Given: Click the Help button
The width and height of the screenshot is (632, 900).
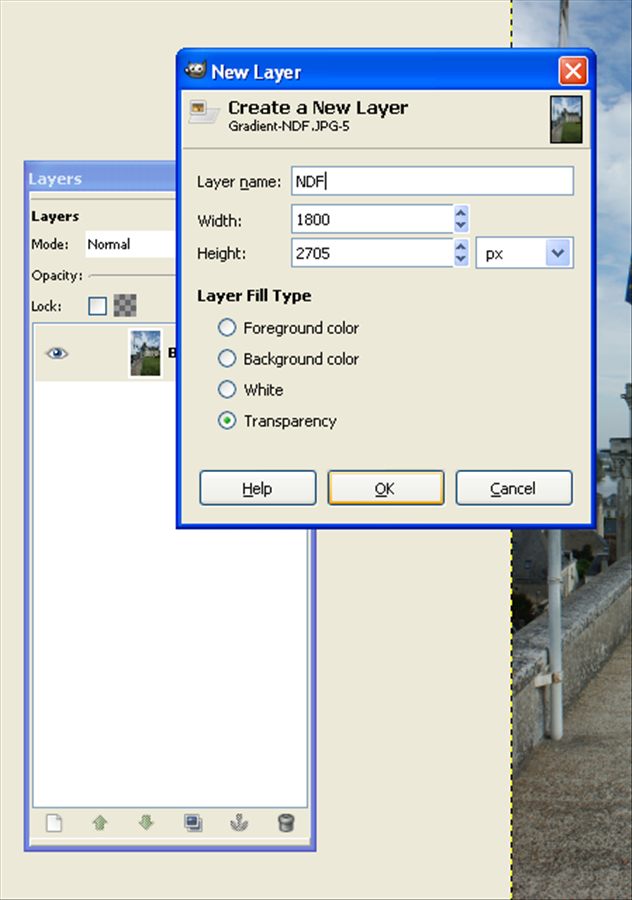Looking at the screenshot, I should point(258,488).
